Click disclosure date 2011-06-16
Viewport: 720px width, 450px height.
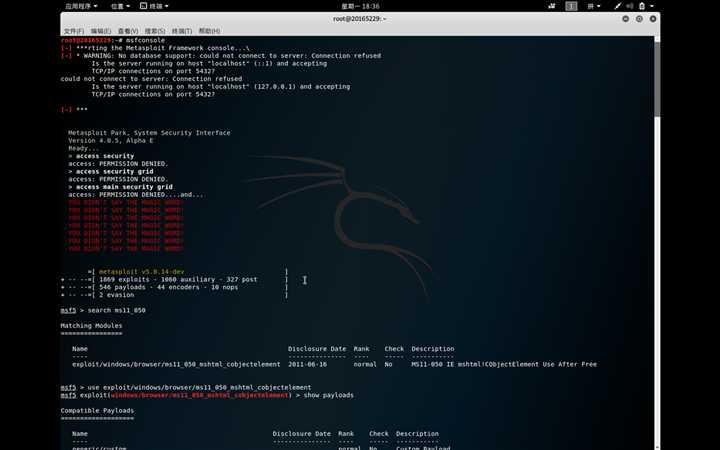coord(308,364)
